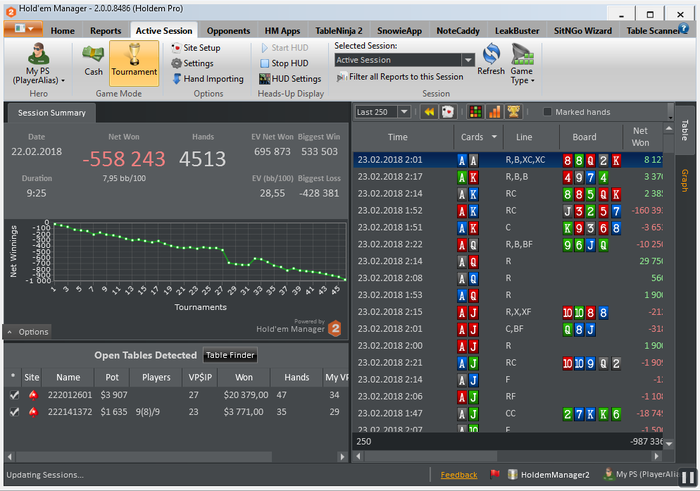Open the SitNGo Wizard tab

point(583,31)
